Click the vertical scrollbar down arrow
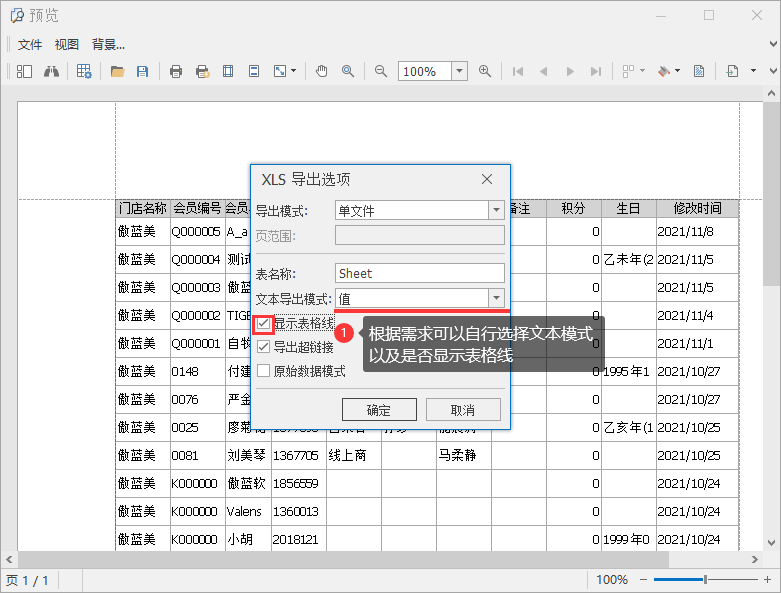781x593 pixels. pos(771,543)
